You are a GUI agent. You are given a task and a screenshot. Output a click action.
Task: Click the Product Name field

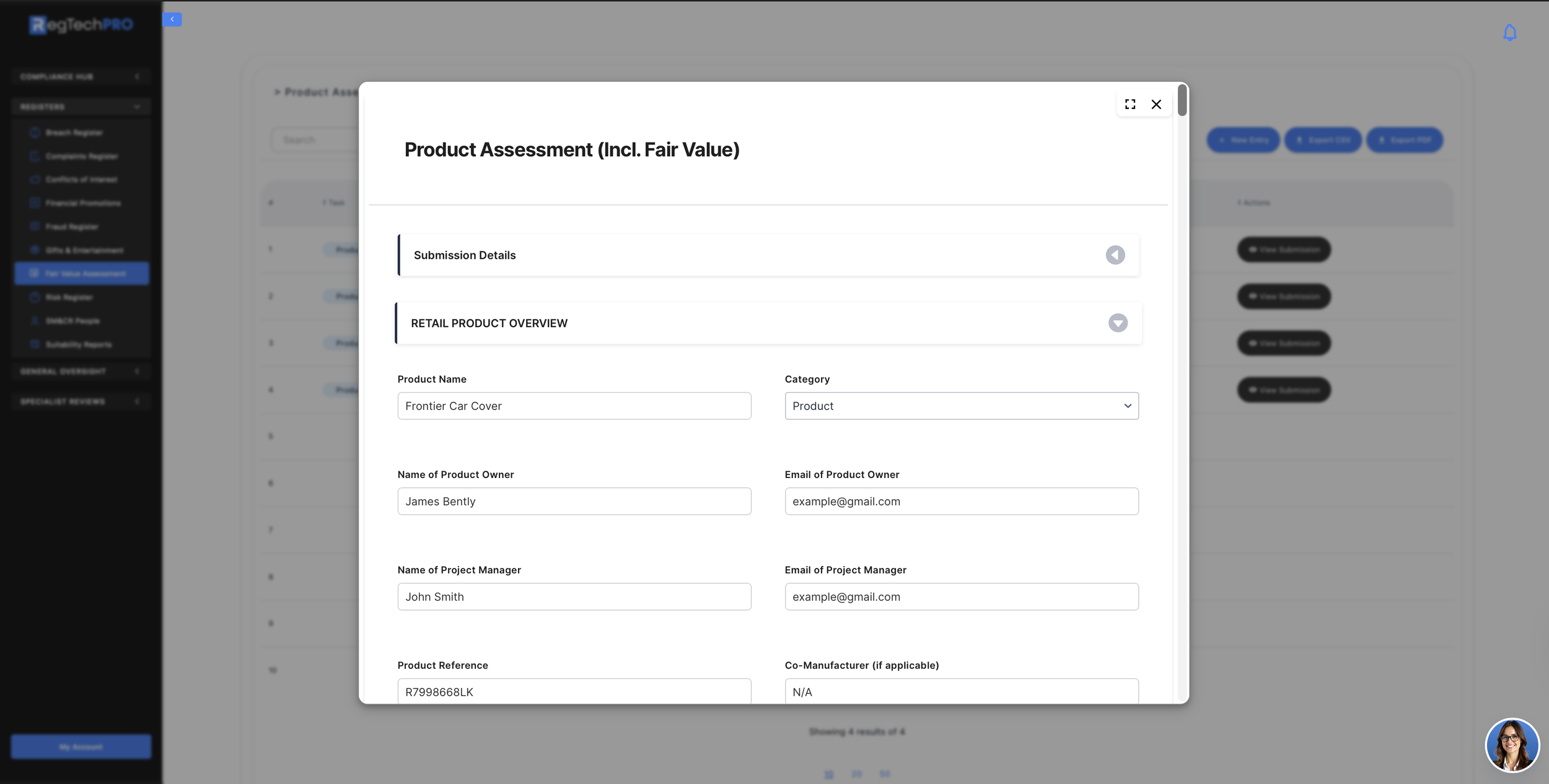[574, 406]
